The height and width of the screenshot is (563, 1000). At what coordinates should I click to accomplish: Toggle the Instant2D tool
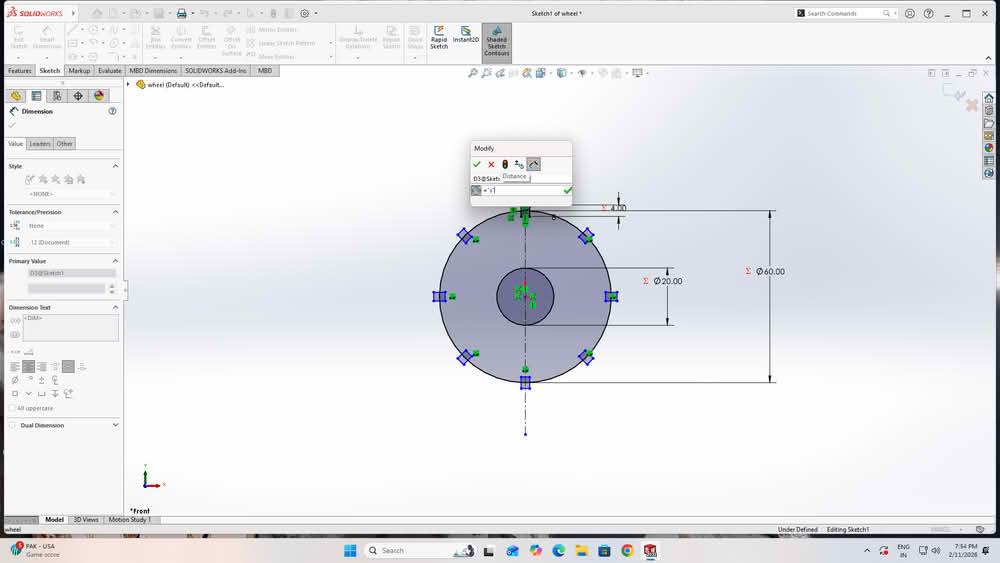pyautogui.click(x=466, y=35)
